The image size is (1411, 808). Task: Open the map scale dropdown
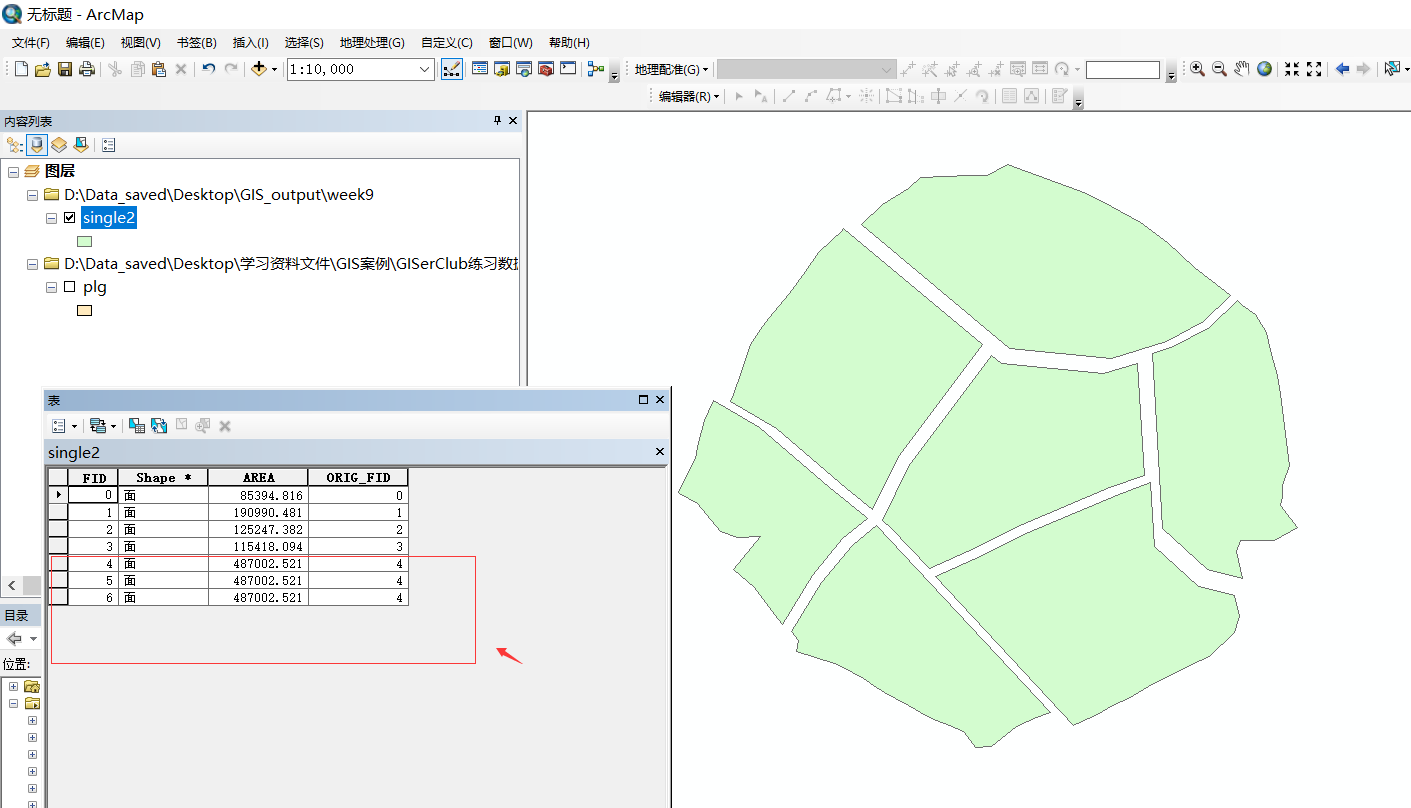tap(425, 69)
